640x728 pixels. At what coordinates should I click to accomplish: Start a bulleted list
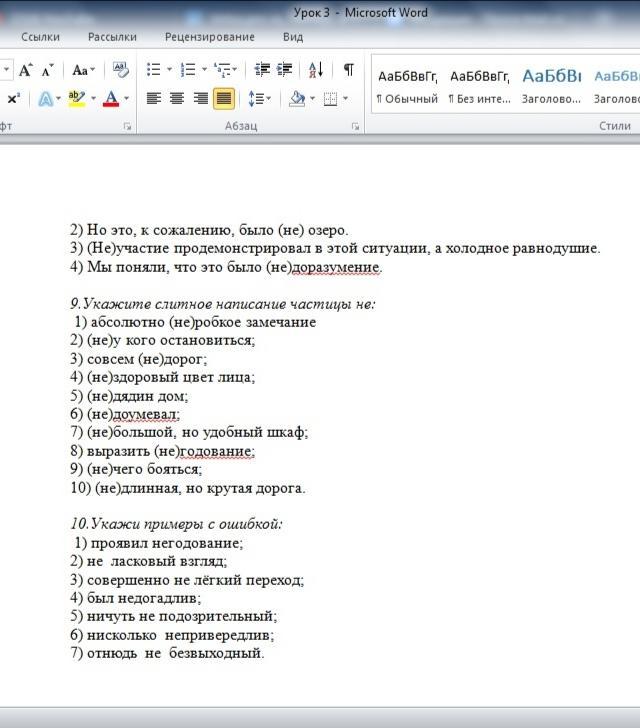point(154,70)
